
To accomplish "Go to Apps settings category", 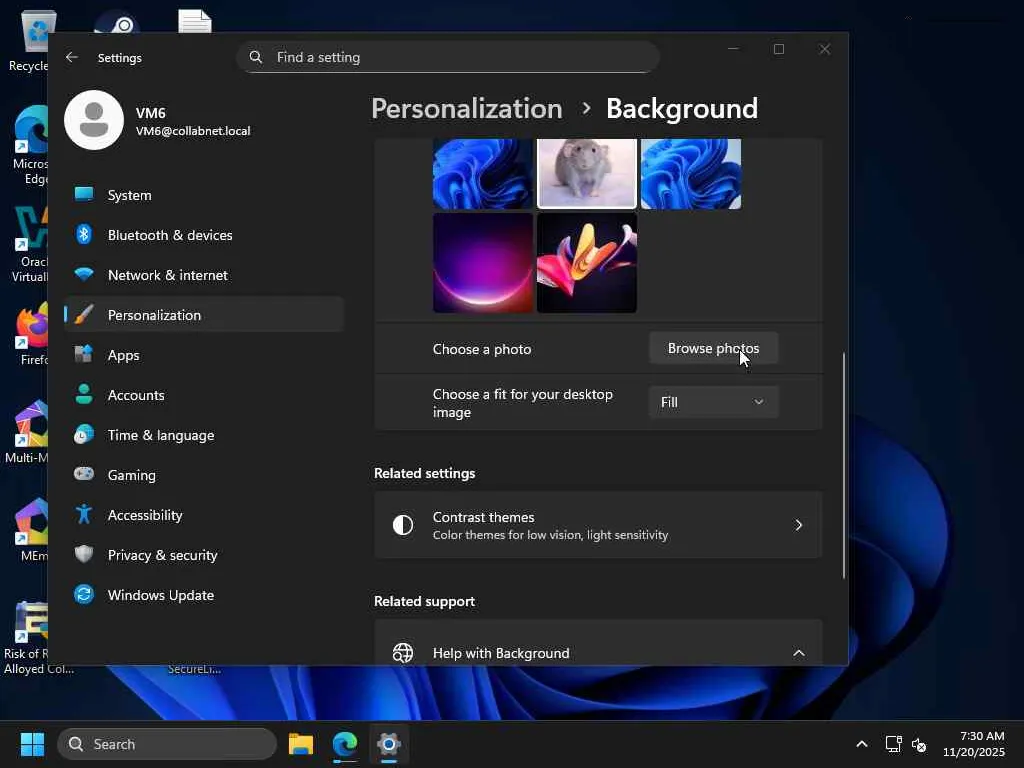I will point(123,355).
